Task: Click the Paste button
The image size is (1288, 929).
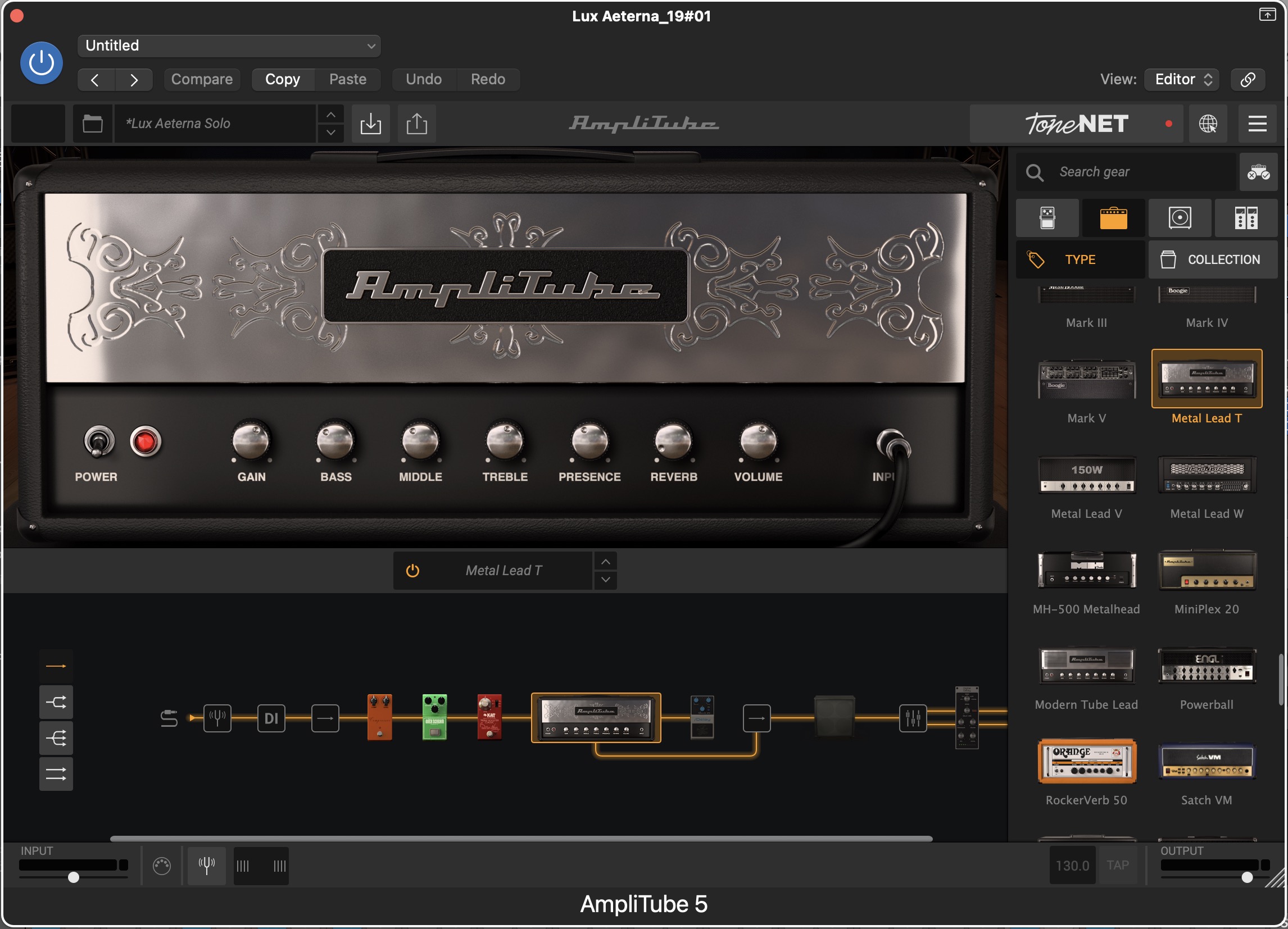Action: (347, 79)
